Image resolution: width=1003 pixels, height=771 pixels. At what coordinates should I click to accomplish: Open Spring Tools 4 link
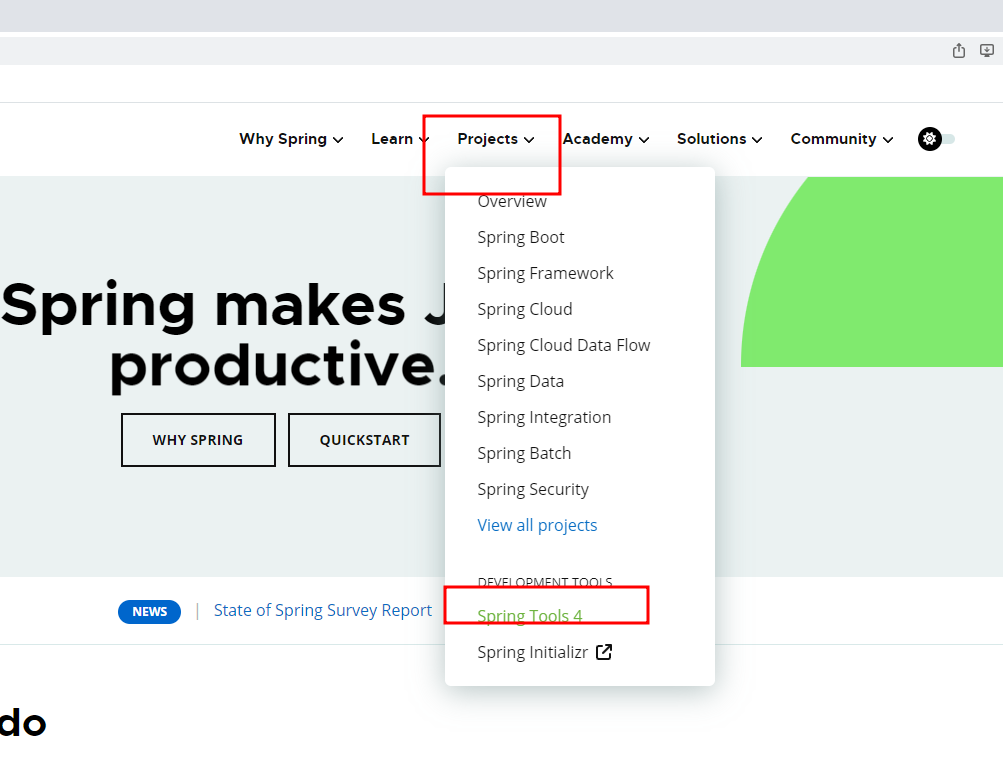[x=530, y=616]
